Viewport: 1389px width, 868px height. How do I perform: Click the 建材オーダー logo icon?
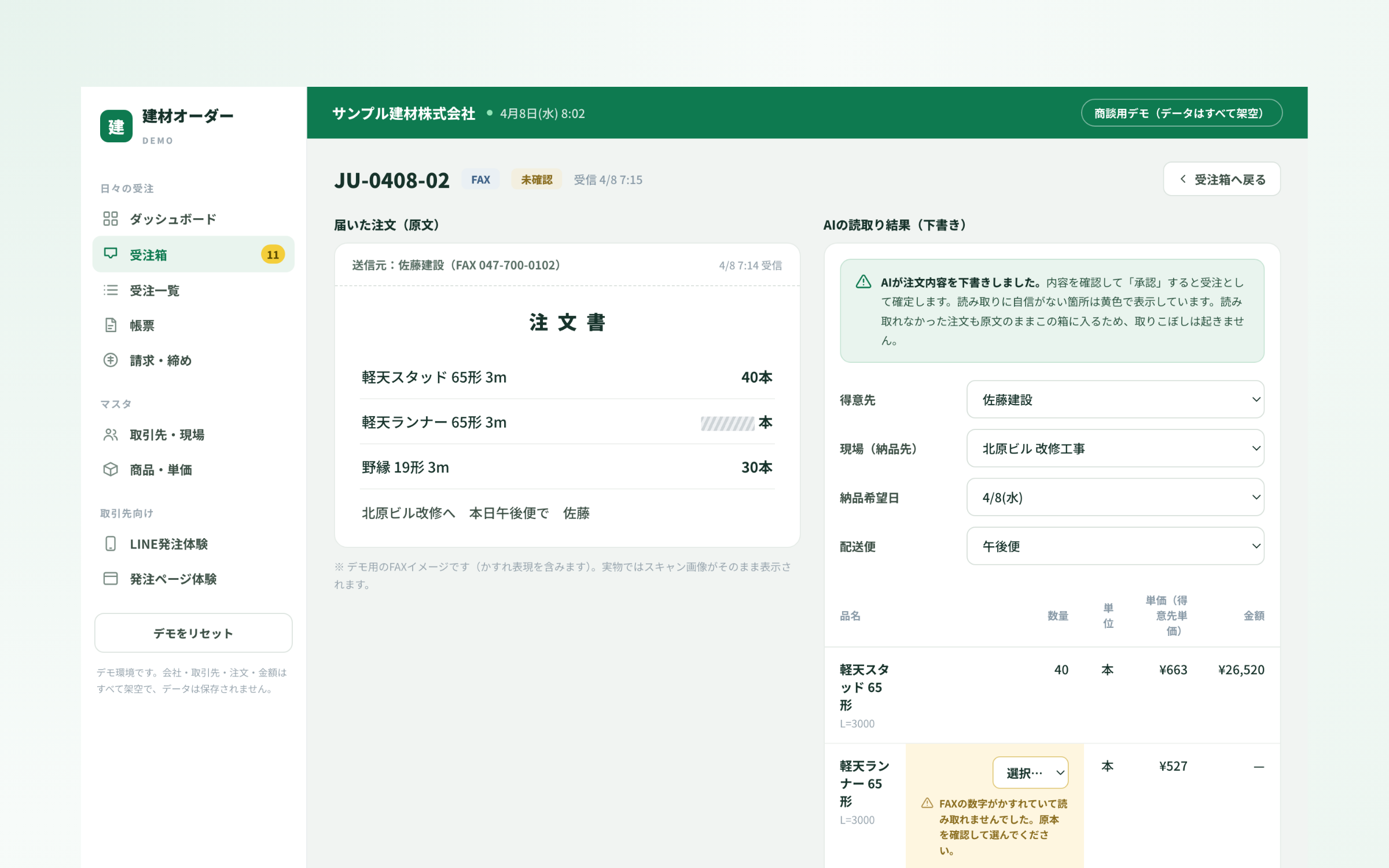(116, 126)
